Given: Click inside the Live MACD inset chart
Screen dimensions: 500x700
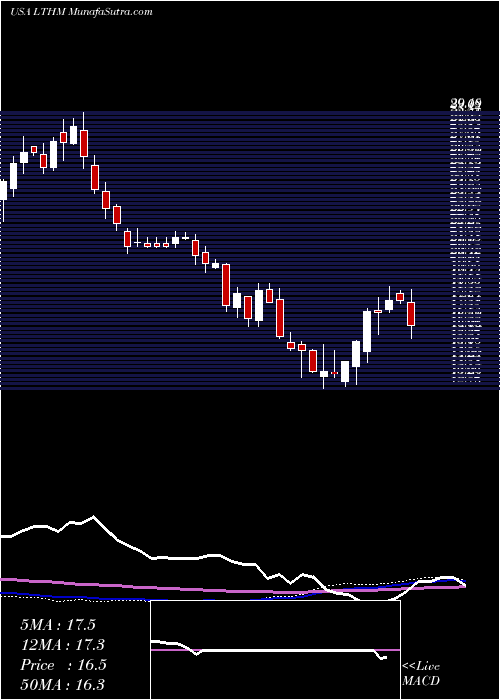Looking at the screenshot, I should [275, 650].
